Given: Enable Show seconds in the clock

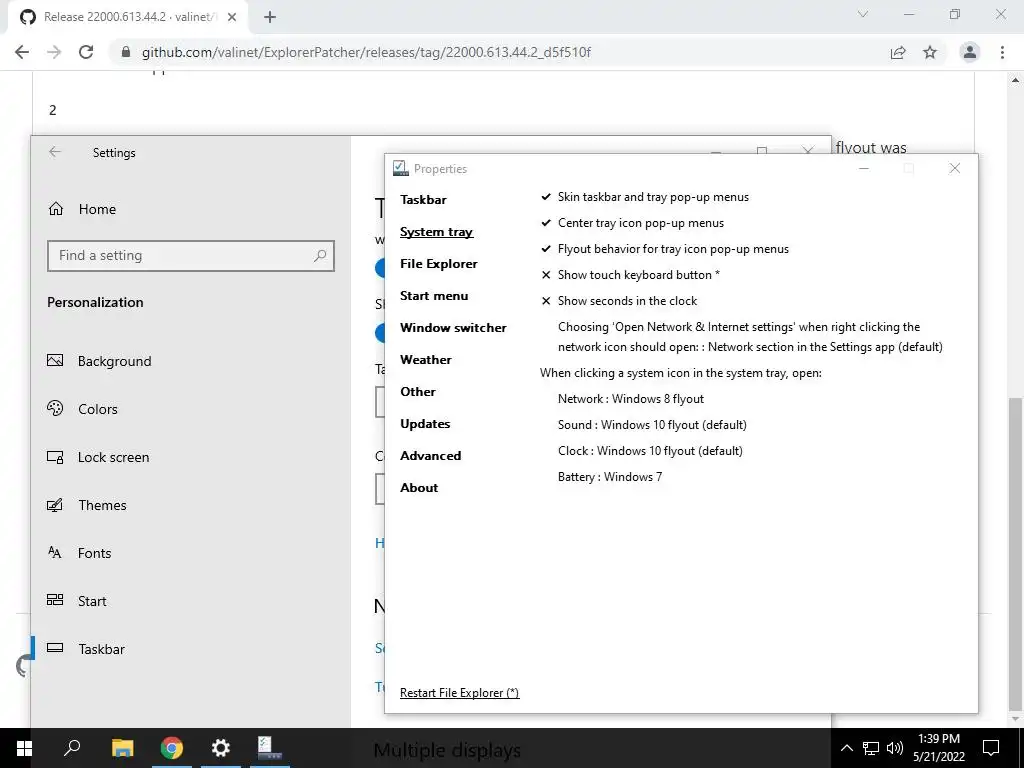Looking at the screenshot, I should click(619, 301).
